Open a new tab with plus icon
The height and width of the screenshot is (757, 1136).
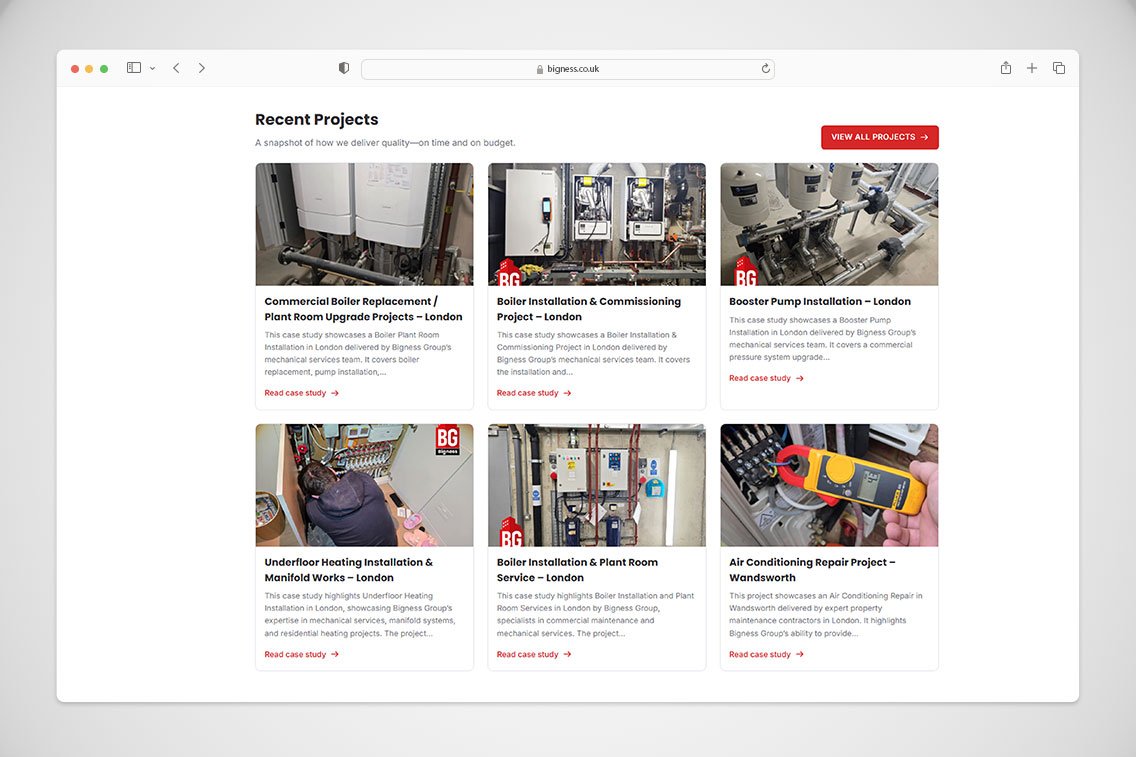(1032, 68)
